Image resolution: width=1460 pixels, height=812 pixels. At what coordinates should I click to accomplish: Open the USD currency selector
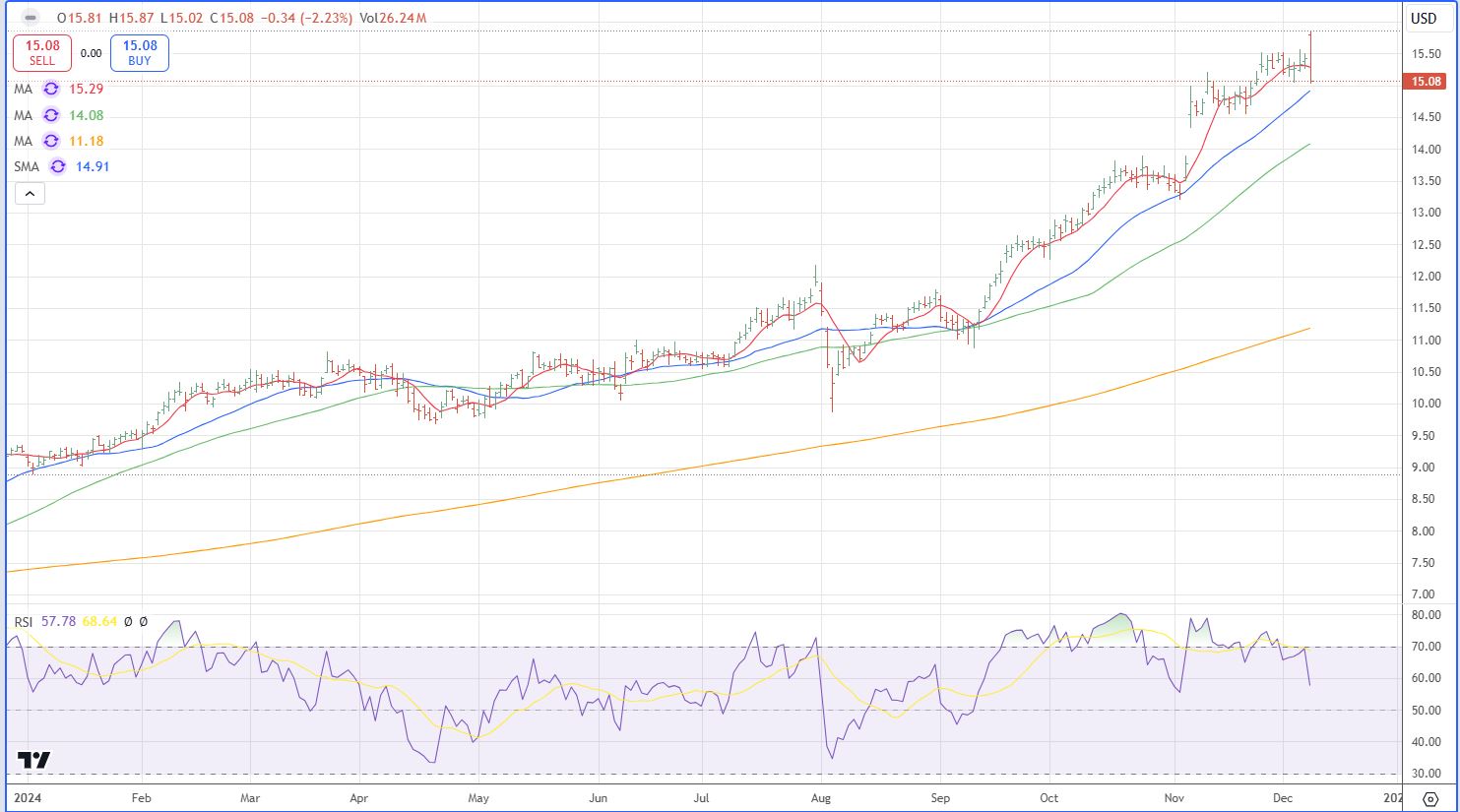[1423, 18]
